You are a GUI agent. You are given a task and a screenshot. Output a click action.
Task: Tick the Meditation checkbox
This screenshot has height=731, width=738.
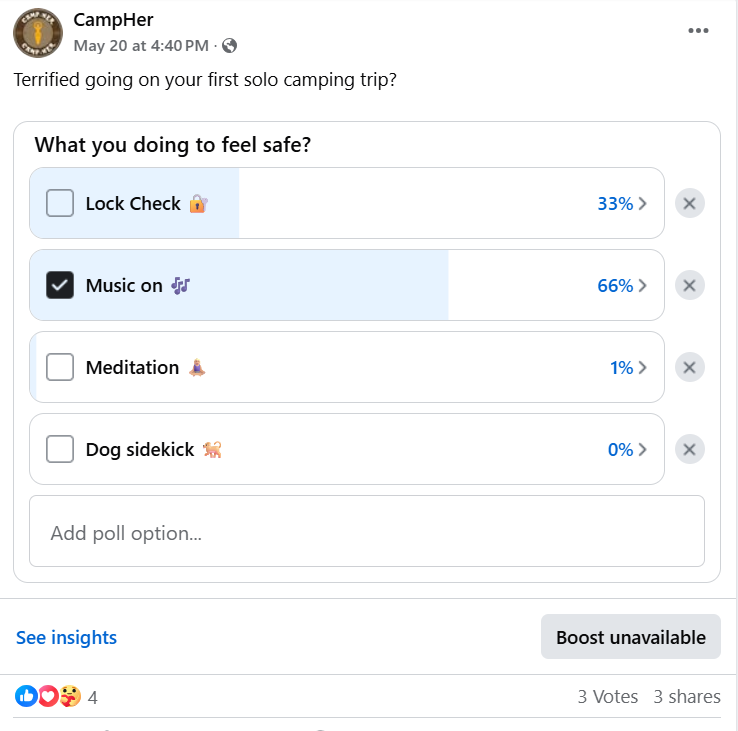click(60, 368)
